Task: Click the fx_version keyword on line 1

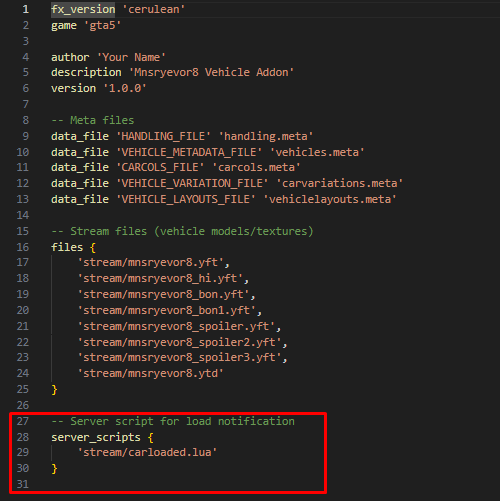Action: coord(83,9)
